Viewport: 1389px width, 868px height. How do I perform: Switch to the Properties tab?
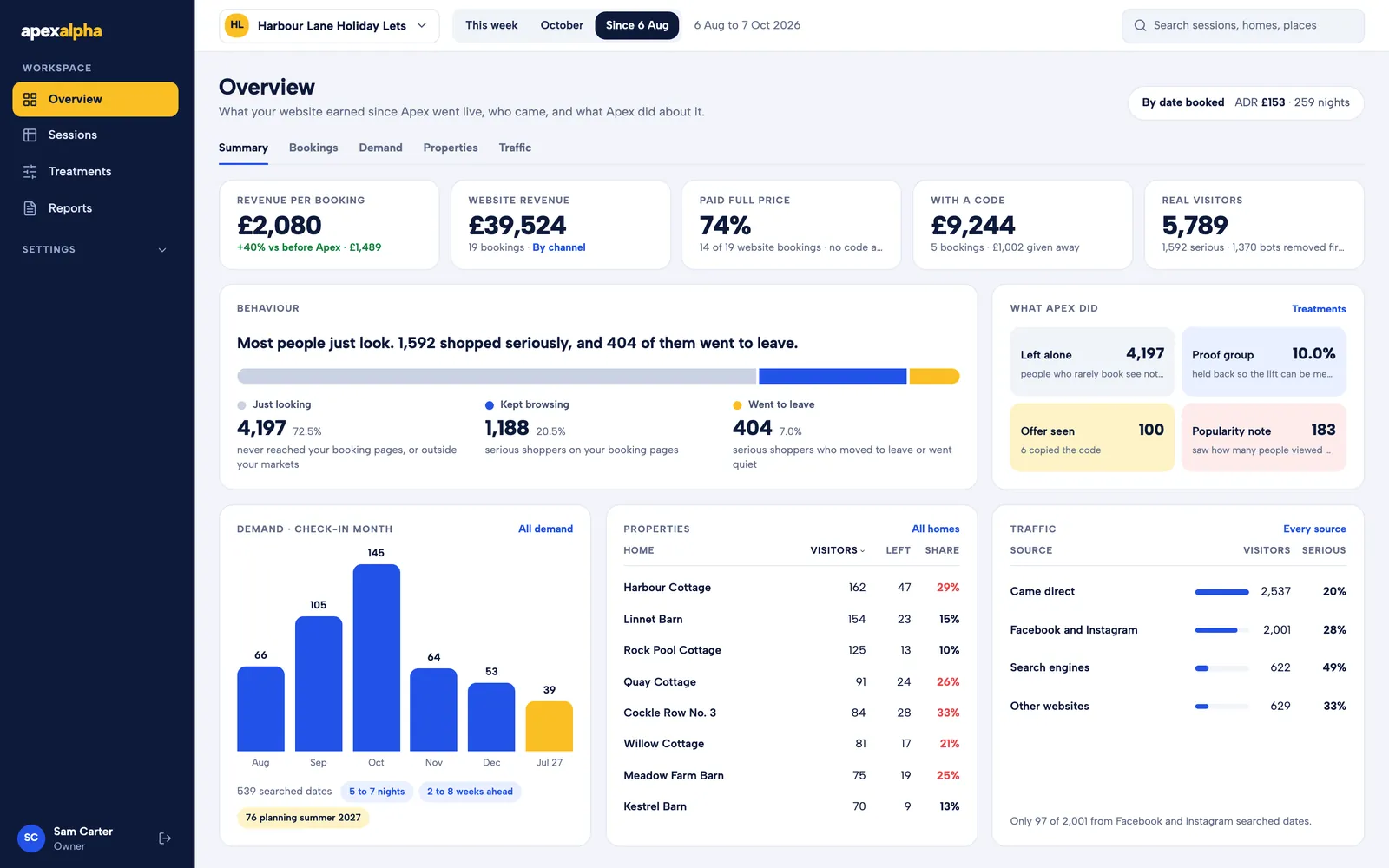click(451, 148)
